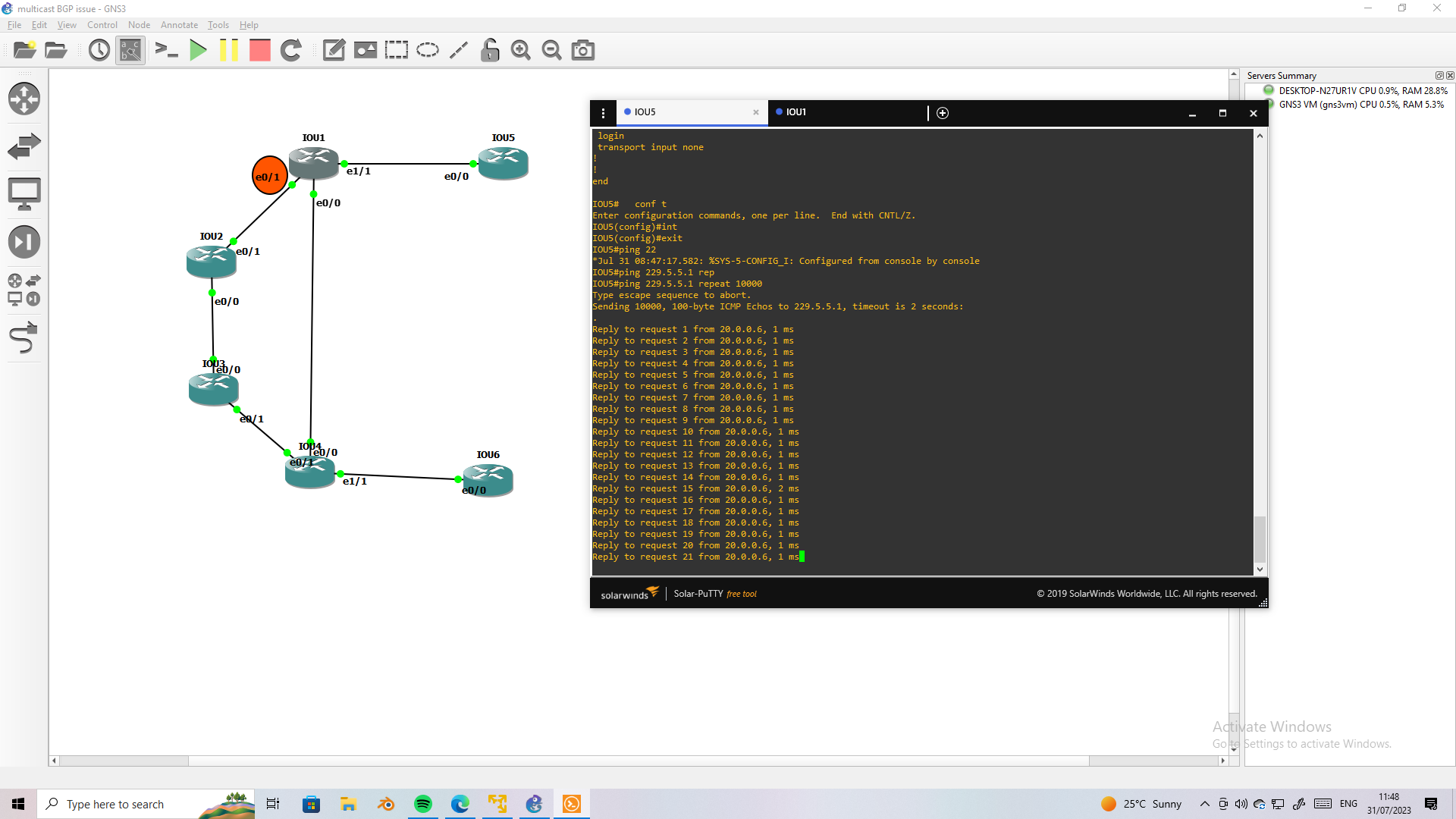Open a new console tab with plus button

(x=943, y=112)
